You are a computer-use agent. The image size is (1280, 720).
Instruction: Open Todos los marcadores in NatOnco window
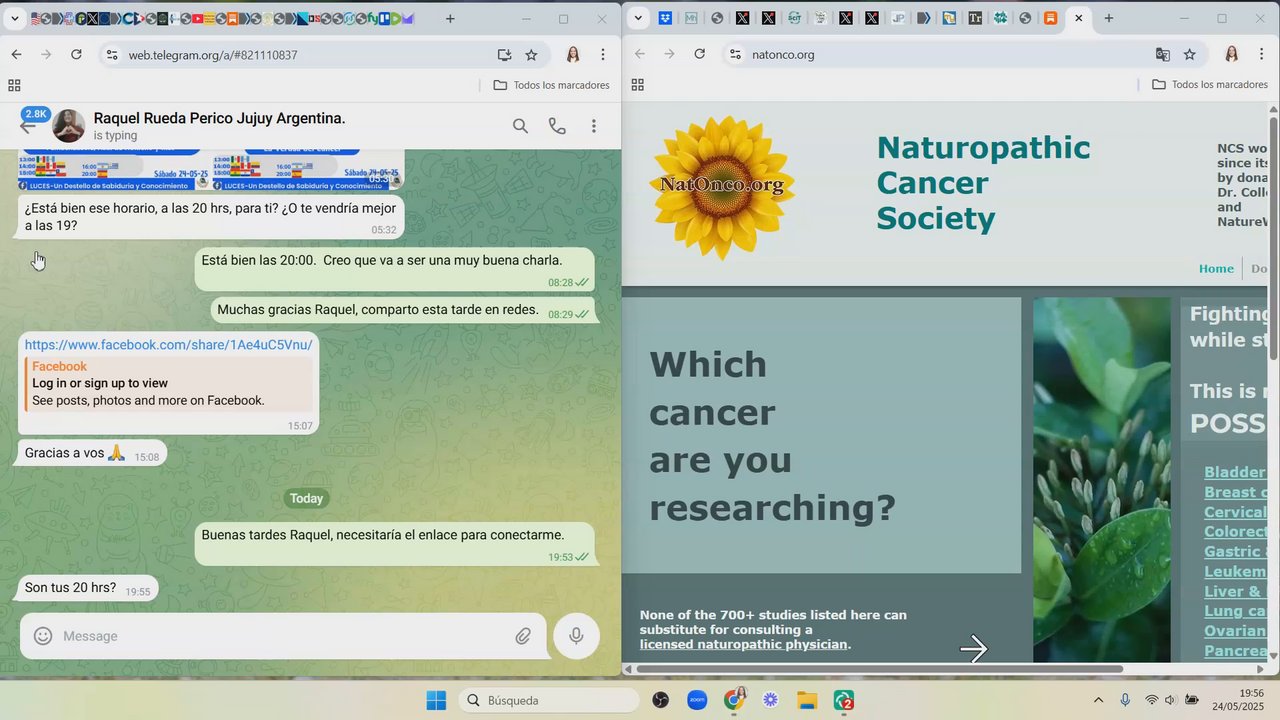pos(1210,85)
